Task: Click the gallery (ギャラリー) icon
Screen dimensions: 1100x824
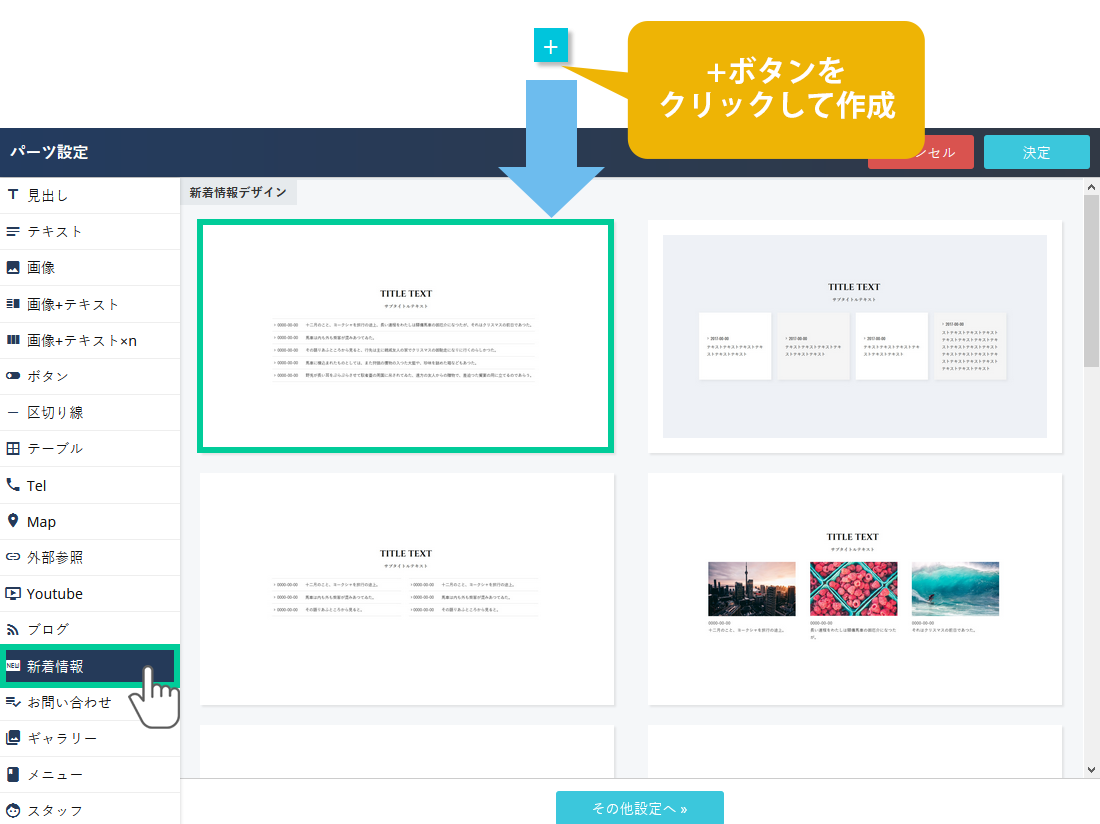Action: (x=13, y=738)
